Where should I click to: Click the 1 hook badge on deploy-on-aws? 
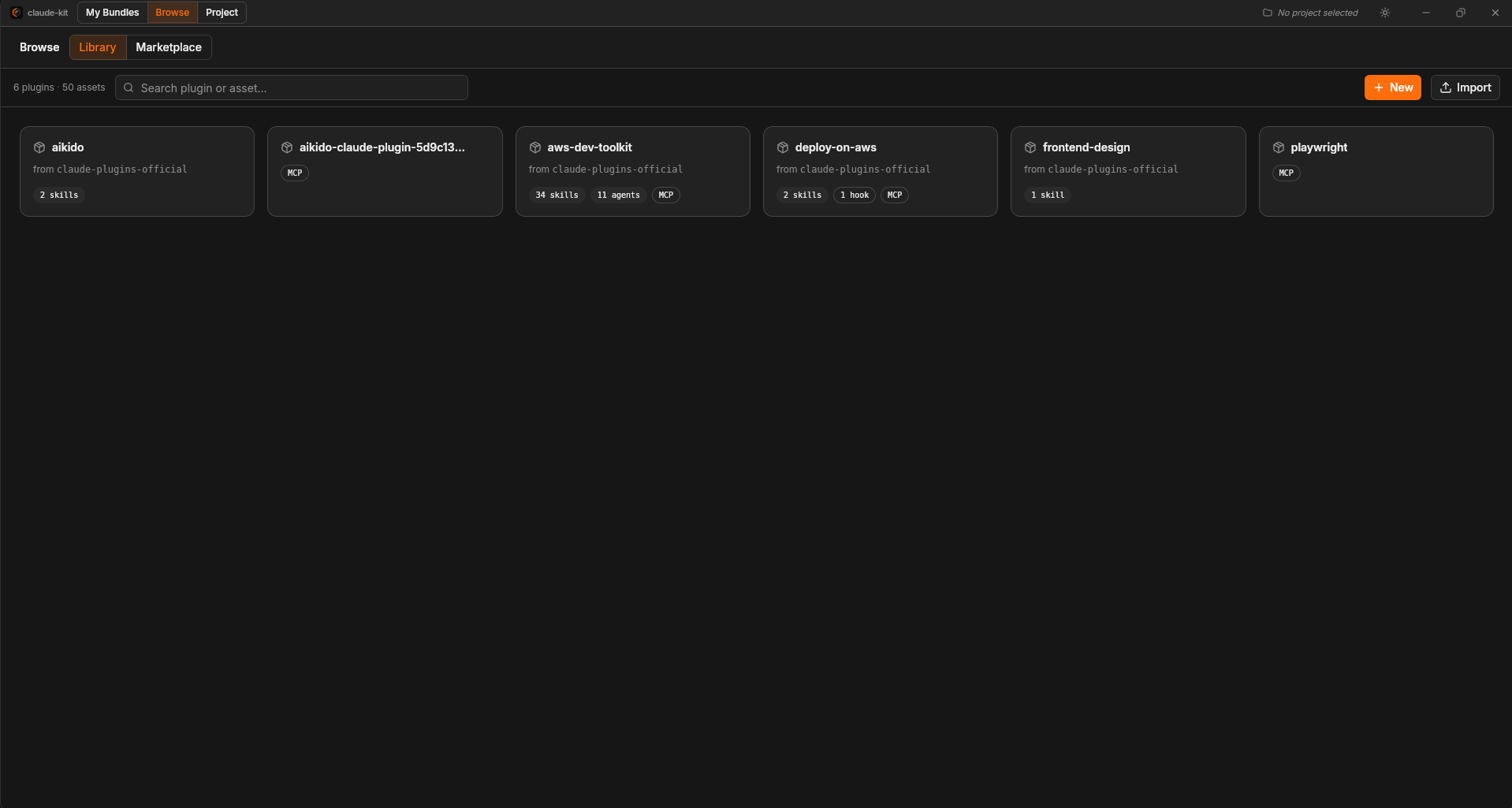855,195
